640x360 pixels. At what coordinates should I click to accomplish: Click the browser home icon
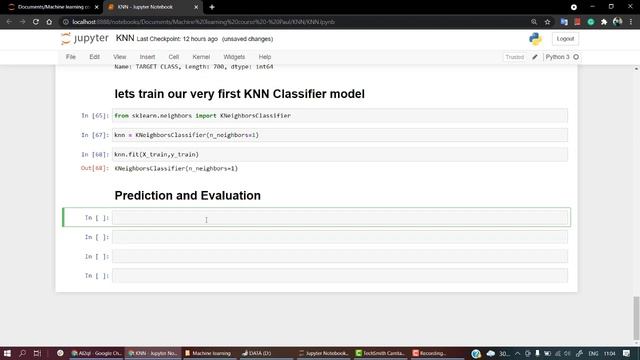point(49,22)
